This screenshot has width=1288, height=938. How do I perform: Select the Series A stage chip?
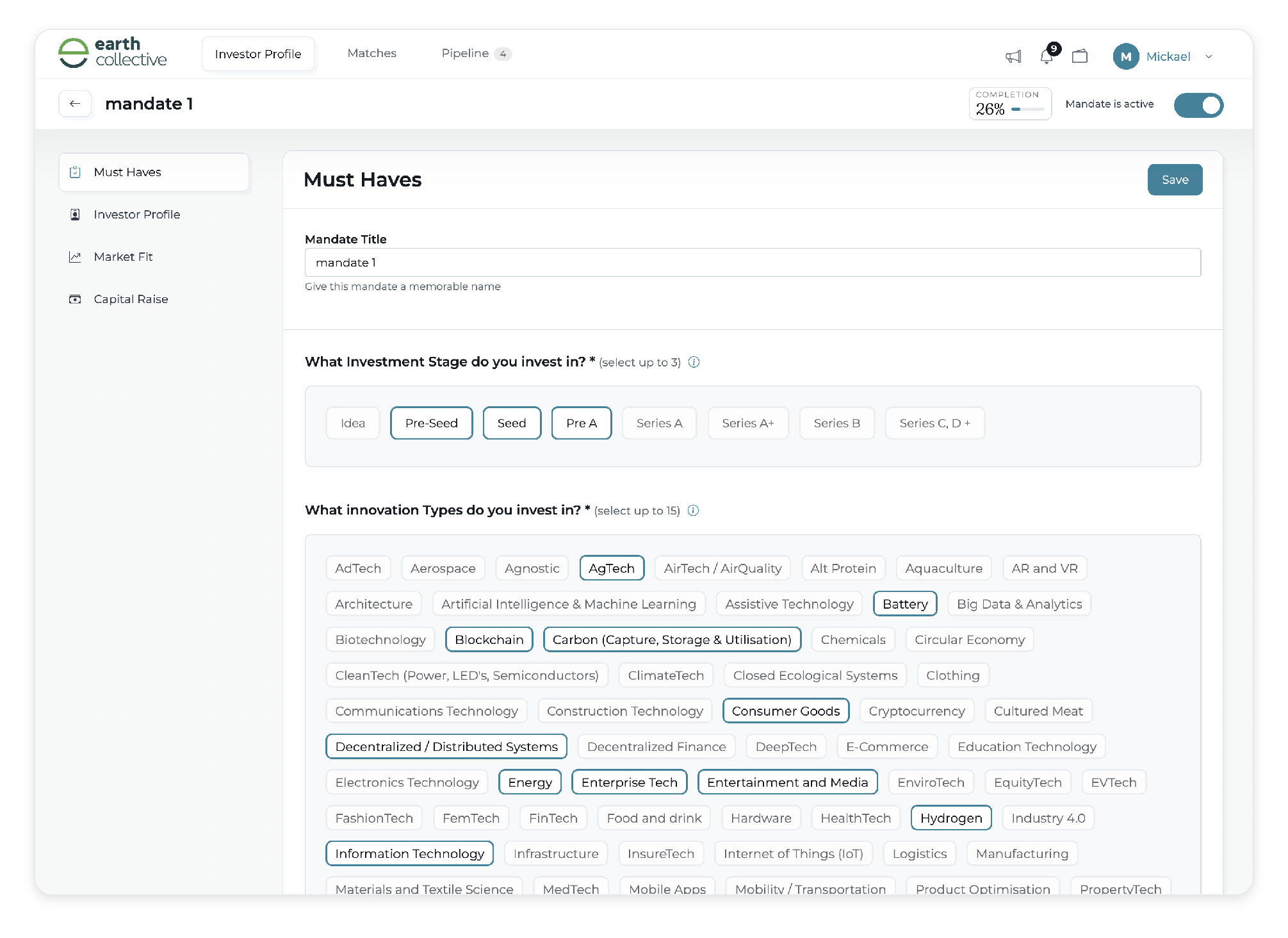(659, 423)
